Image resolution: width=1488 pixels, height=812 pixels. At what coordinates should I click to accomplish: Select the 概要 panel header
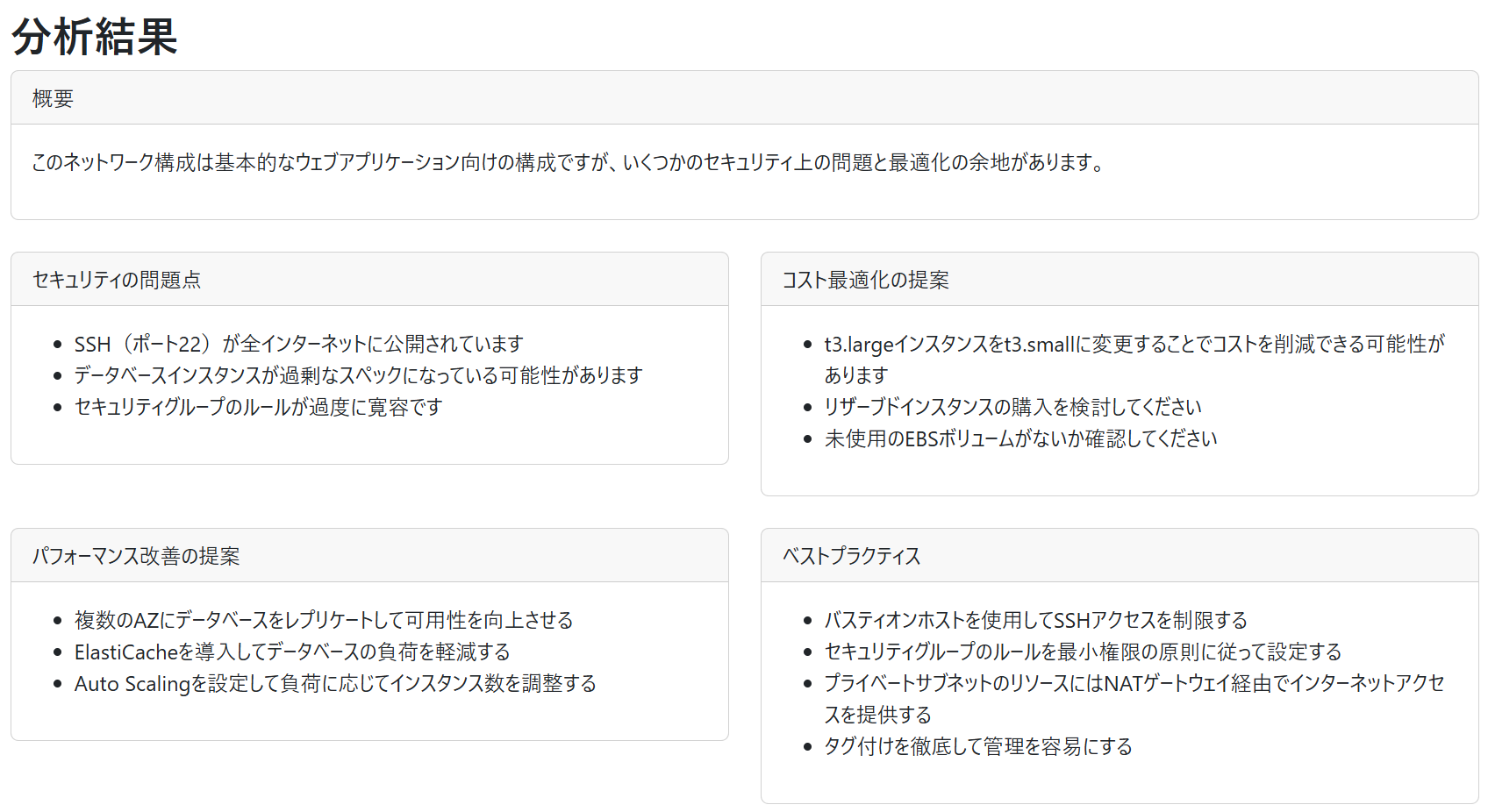[x=52, y=97]
